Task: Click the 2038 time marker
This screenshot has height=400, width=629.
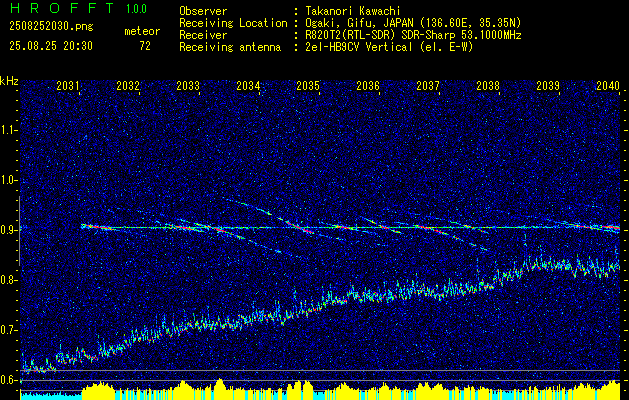Action: (x=488, y=86)
